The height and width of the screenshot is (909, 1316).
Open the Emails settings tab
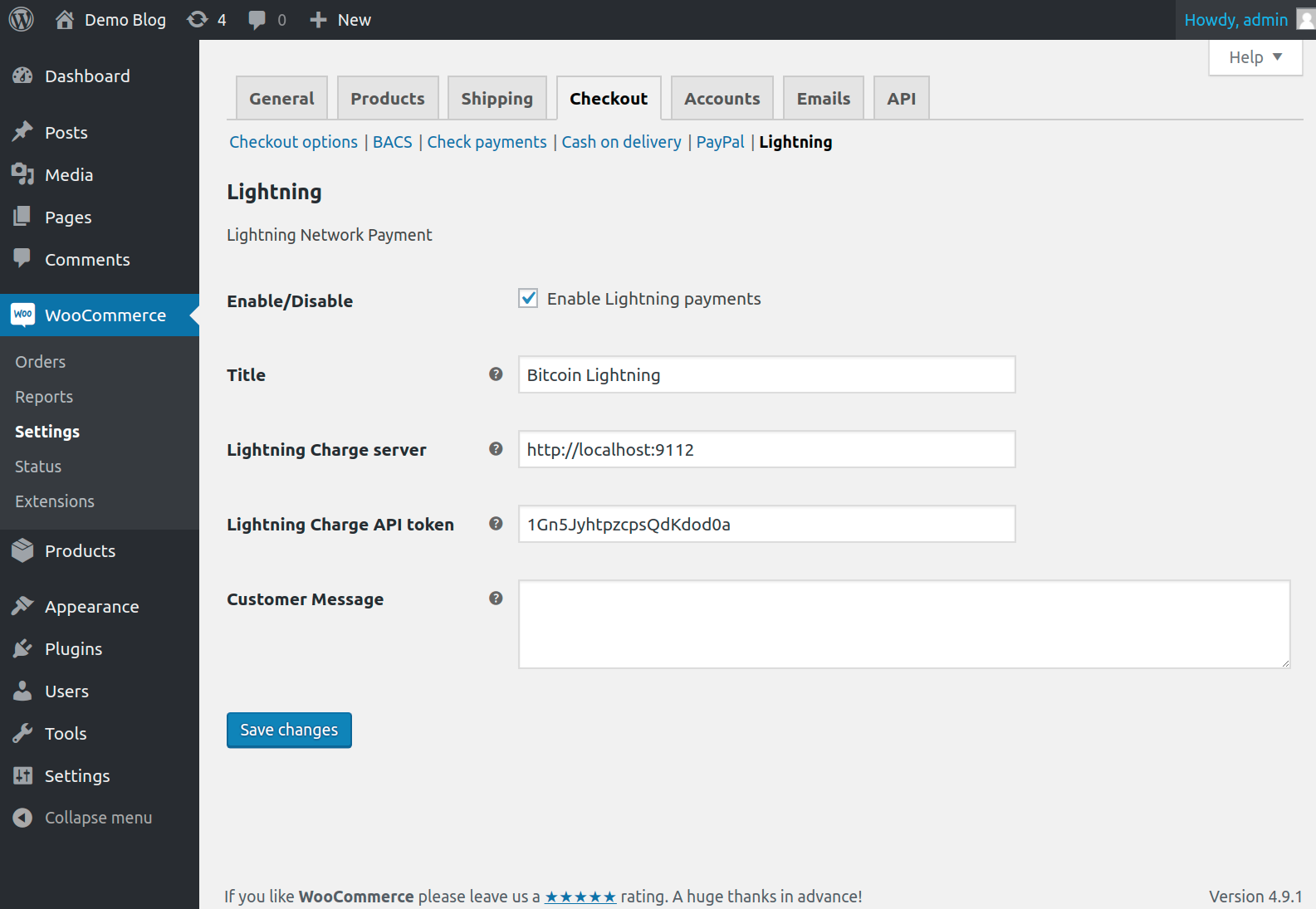pyautogui.click(x=823, y=99)
